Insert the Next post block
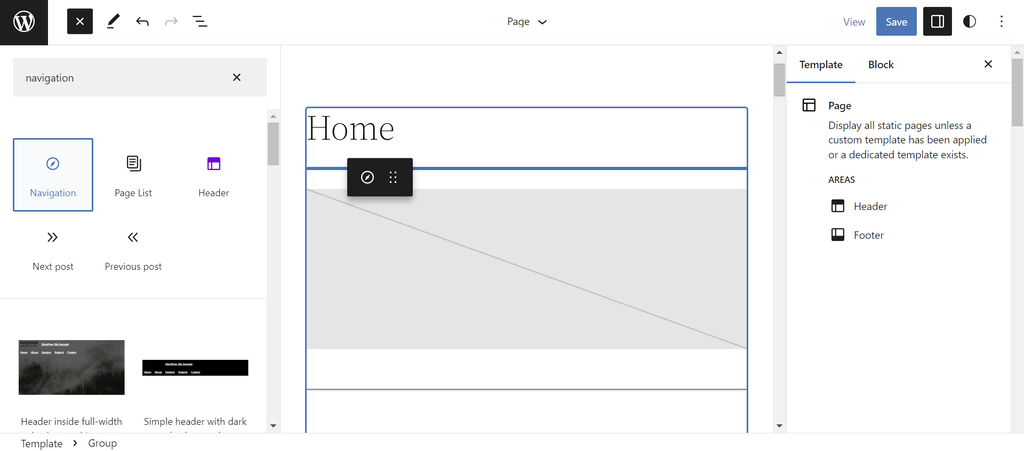The width and height of the screenshot is (1024, 451). [53, 249]
